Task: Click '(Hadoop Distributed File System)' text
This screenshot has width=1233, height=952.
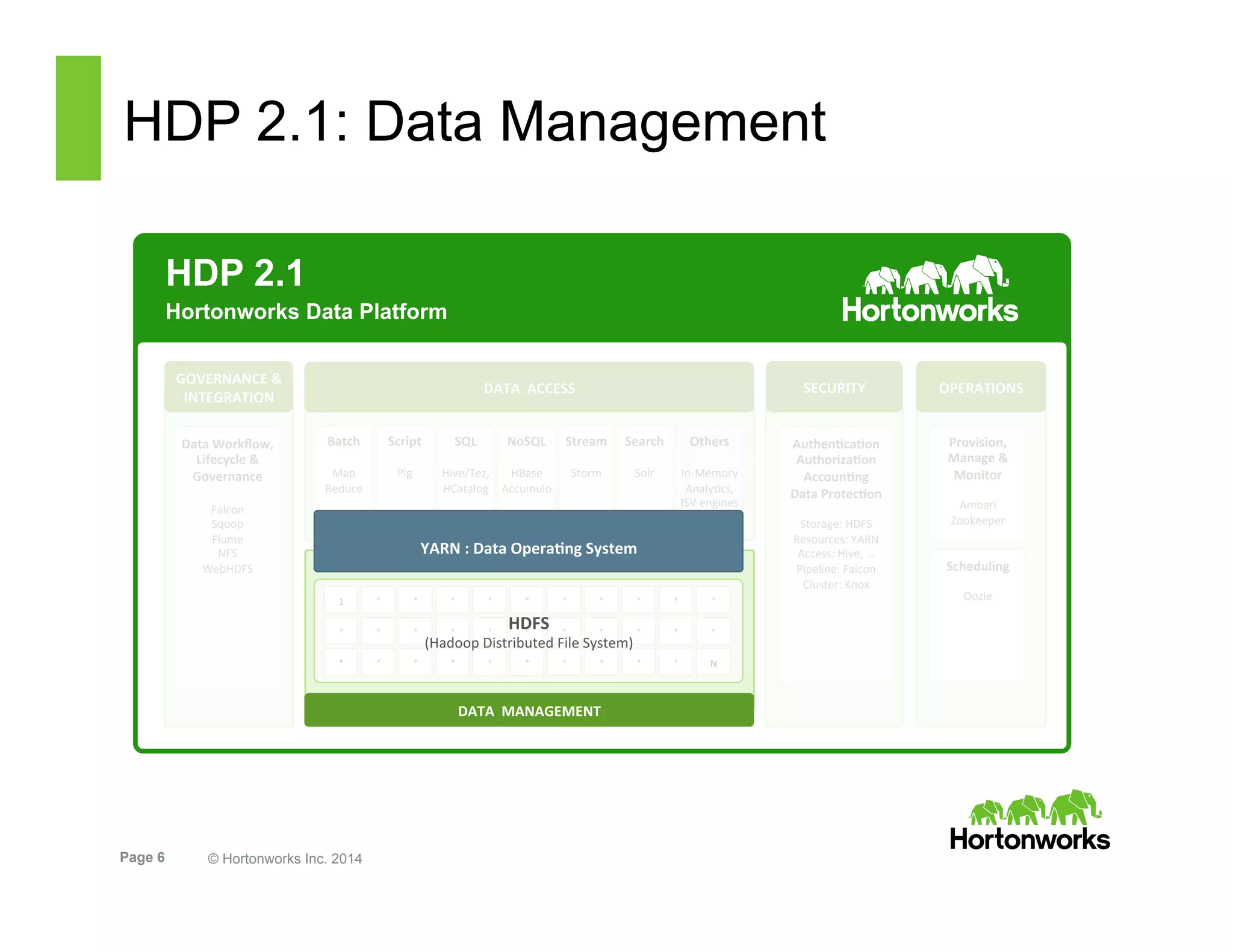Action: tap(529, 643)
